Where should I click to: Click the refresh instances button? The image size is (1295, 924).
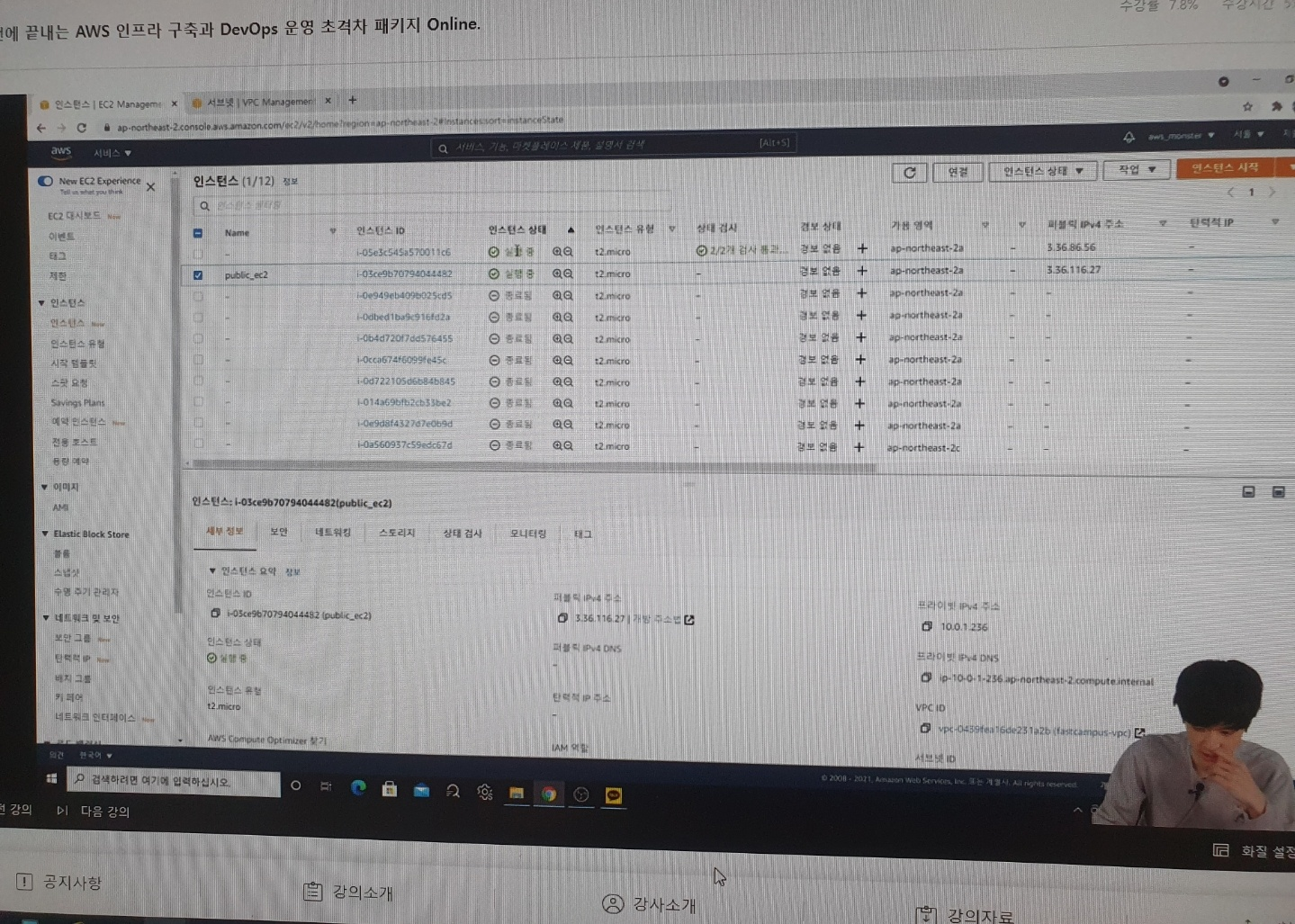(910, 173)
